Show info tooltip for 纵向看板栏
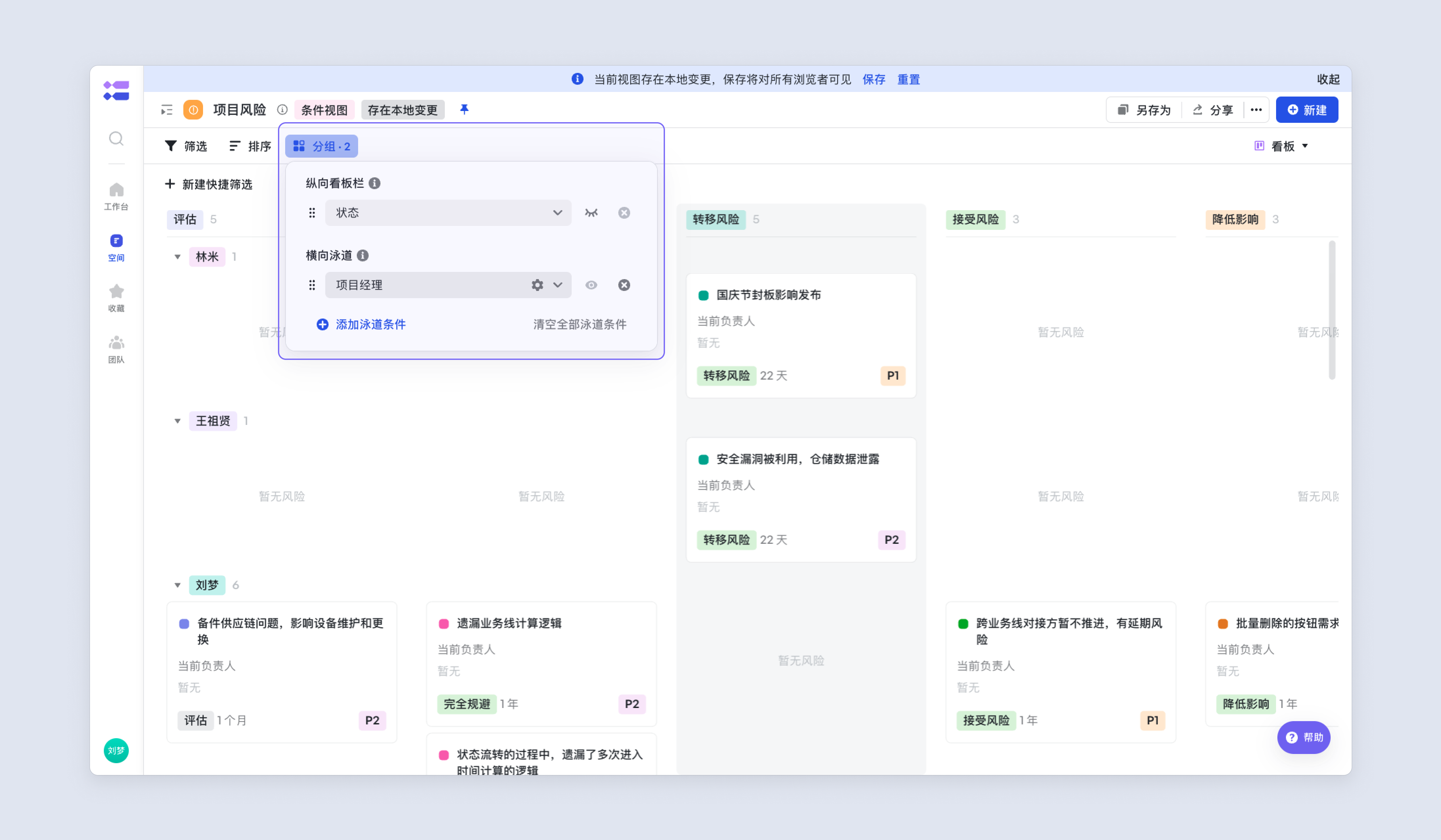The image size is (1441, 840). pos(375,183)
